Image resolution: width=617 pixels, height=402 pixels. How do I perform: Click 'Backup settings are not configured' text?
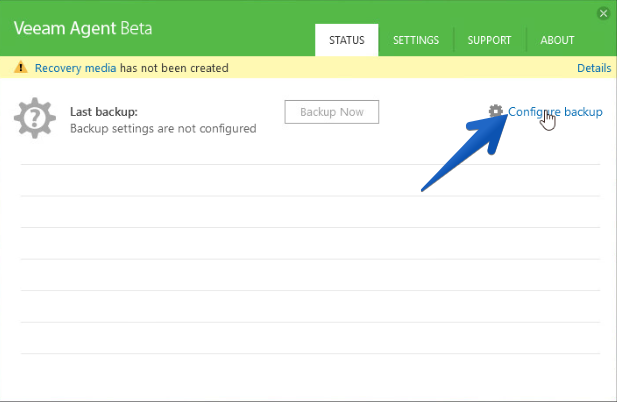pyautogui.click(x=163, y=129)
